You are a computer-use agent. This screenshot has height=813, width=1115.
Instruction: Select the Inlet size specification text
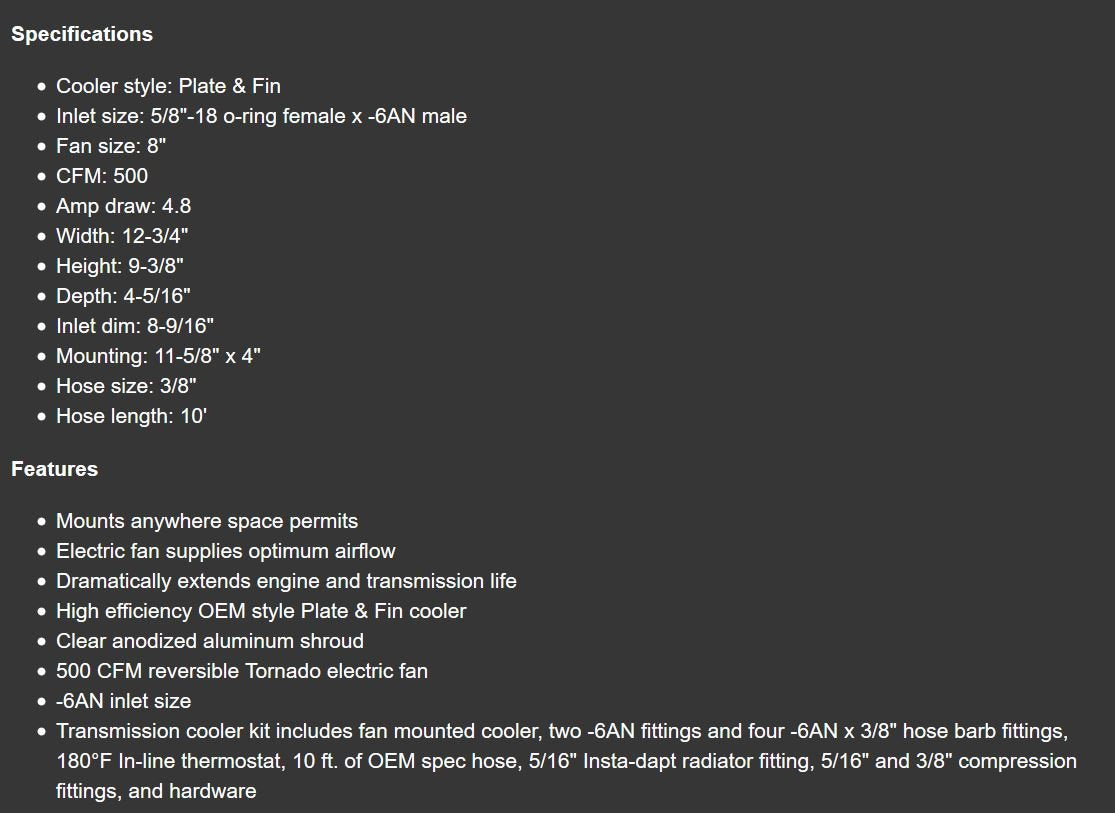(261, 116)
